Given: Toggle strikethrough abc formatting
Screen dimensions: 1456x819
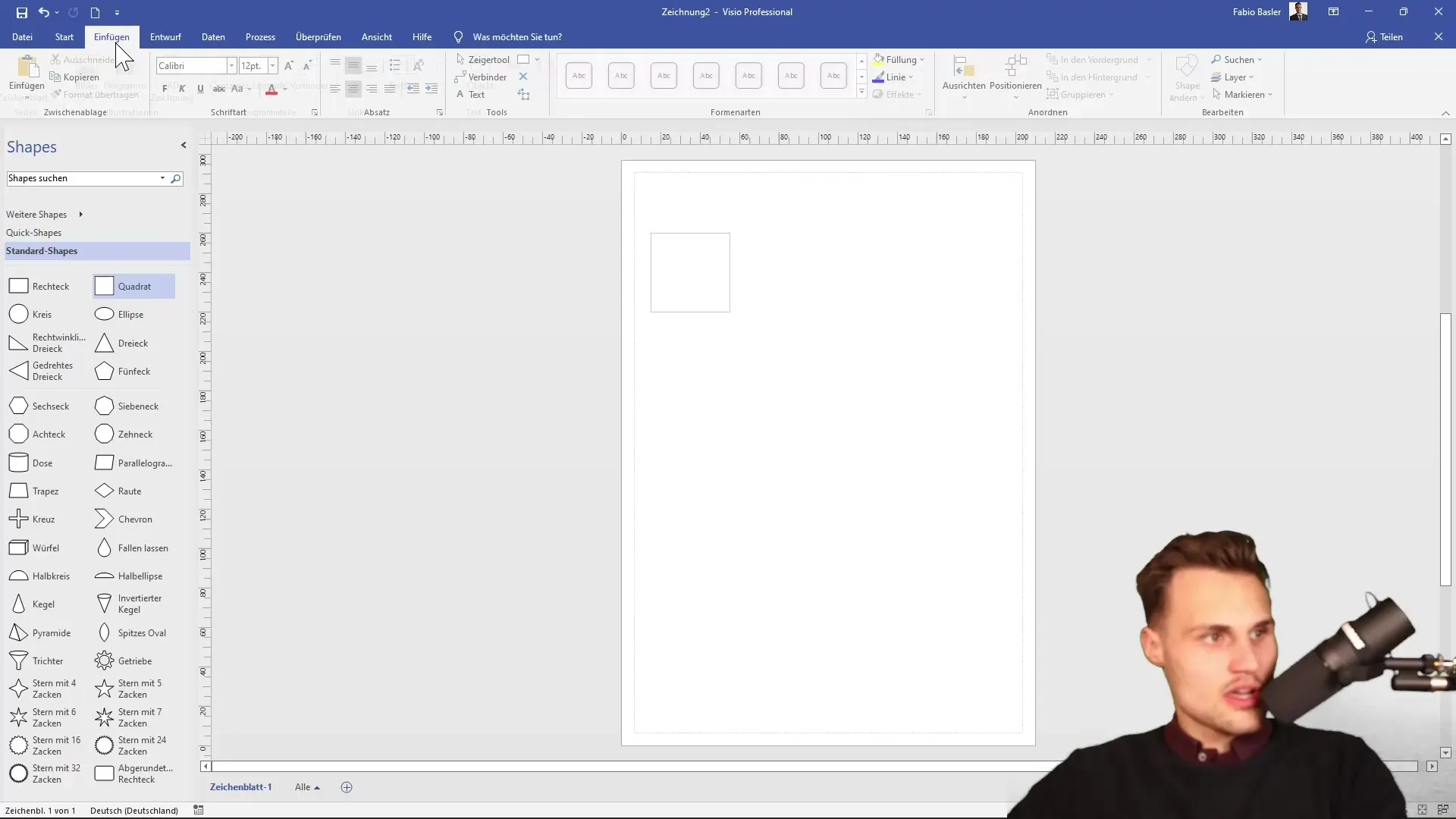Looking at the screenshot, I should pyautogui.click(x=219, y=89).
